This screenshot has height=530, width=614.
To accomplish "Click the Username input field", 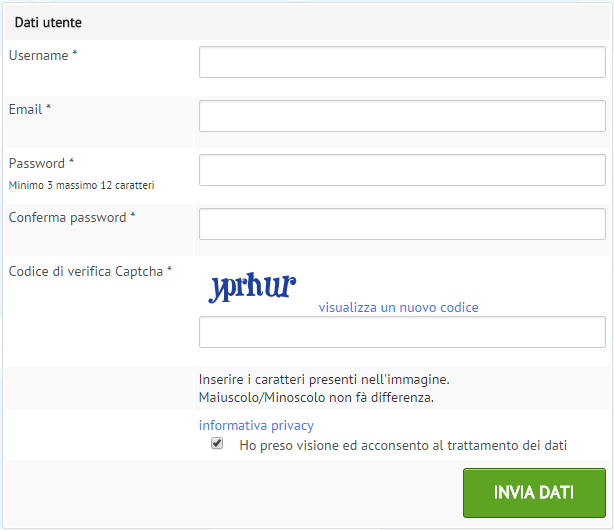I will pyautogui.click(x=402, y=62).
